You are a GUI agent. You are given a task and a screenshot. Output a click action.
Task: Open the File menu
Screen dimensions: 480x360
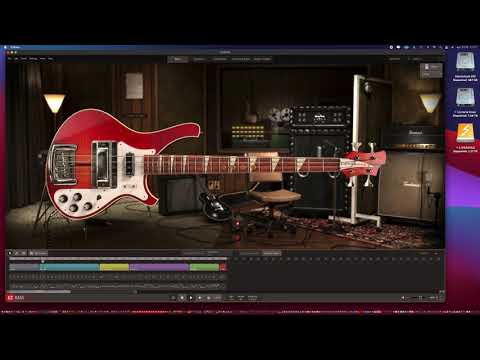10,59
